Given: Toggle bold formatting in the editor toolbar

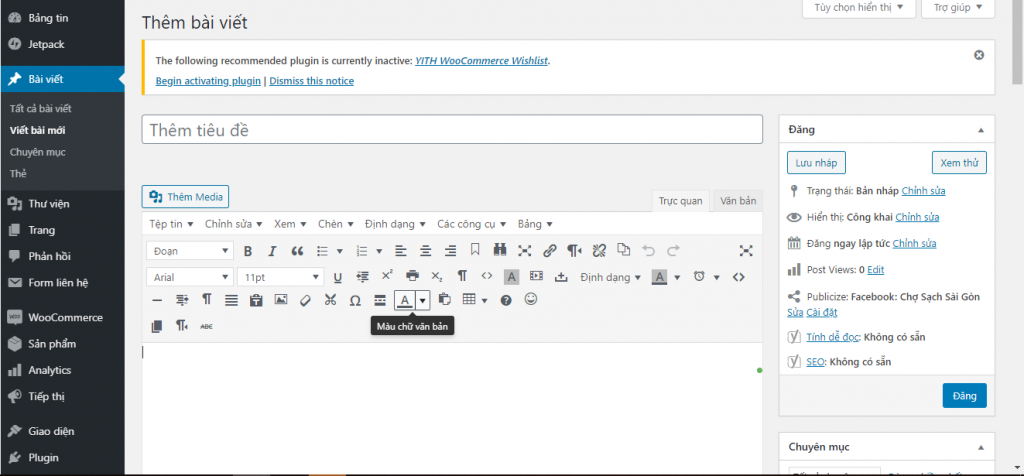Looking at the screenshot, I should 247,251.
